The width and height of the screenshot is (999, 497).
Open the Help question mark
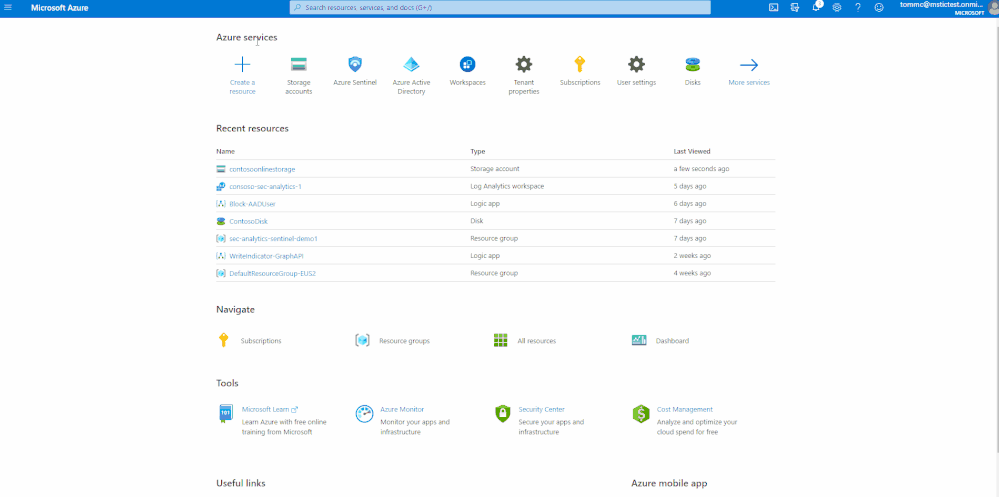pyautogui.click(x=858, y=8)
